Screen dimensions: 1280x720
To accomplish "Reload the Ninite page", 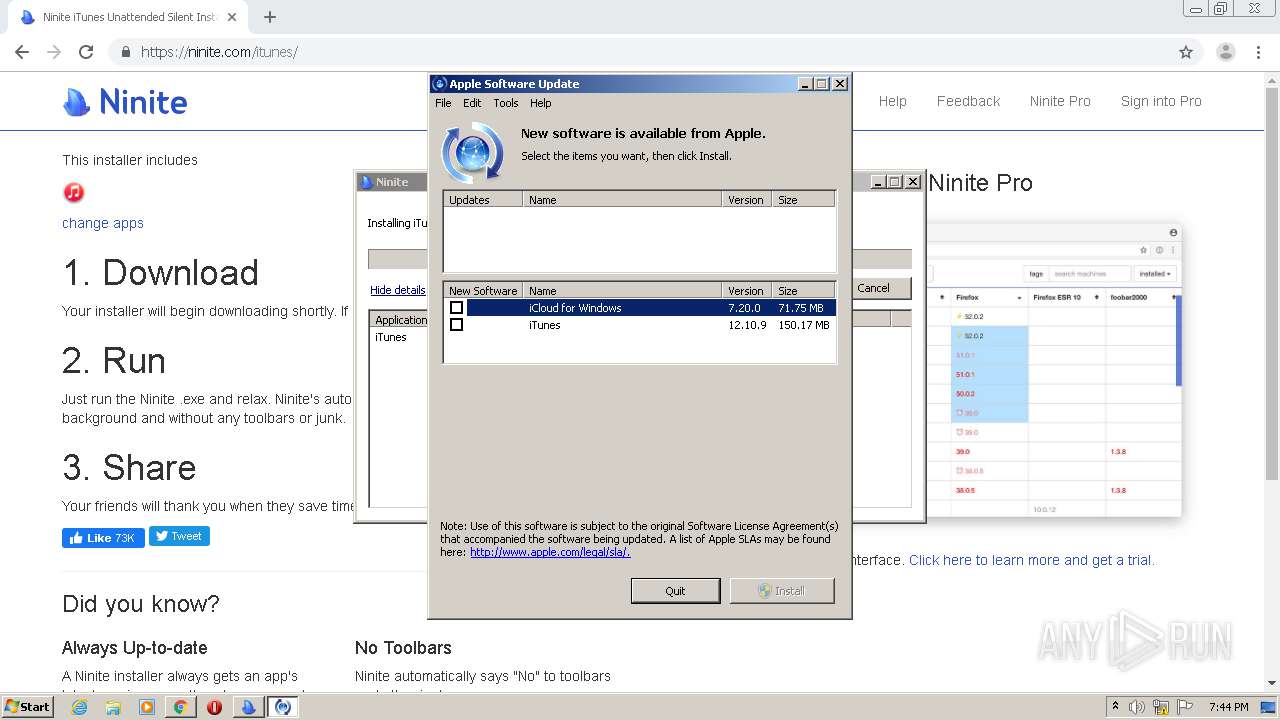I will 86,52.
